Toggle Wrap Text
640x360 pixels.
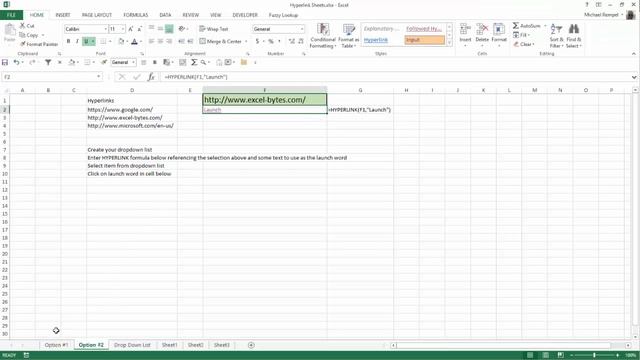tap(213, 29)
